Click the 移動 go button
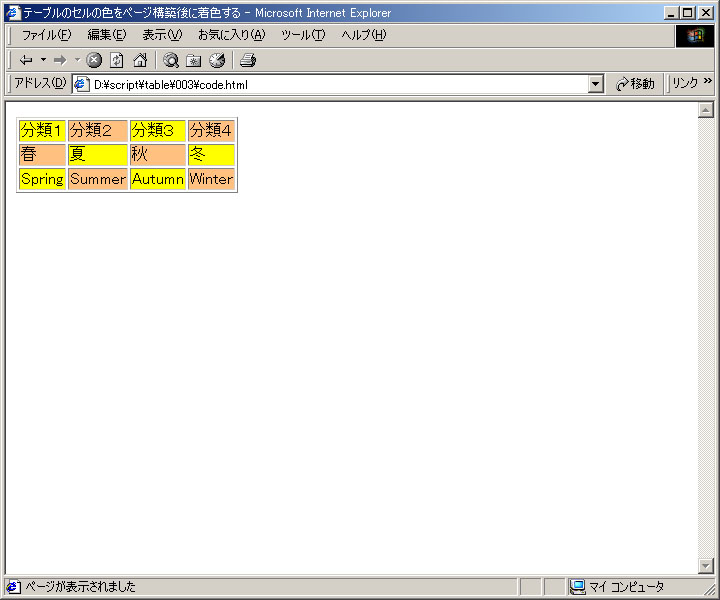Image resolution: width=720 pixels, height=600 pixels. [x=636, y=84]
